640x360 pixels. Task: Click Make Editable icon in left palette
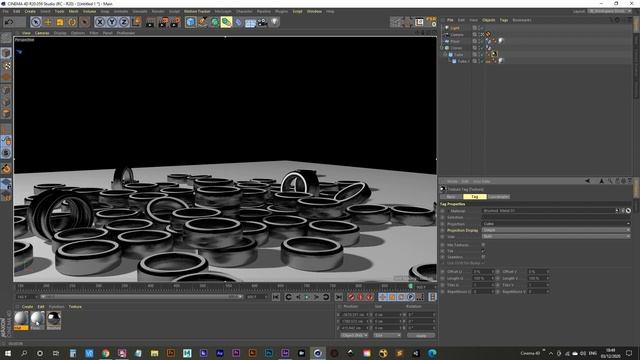pos(6,38)
